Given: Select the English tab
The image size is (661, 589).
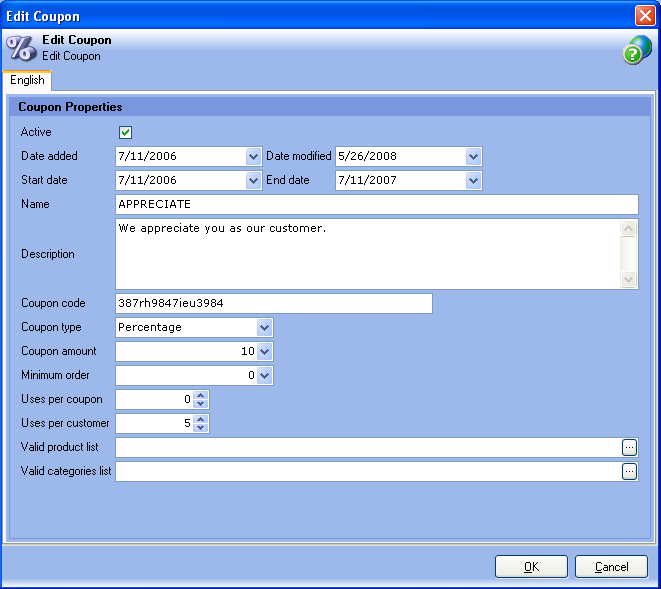Looking at the screenshot, I should coord(27,80).
